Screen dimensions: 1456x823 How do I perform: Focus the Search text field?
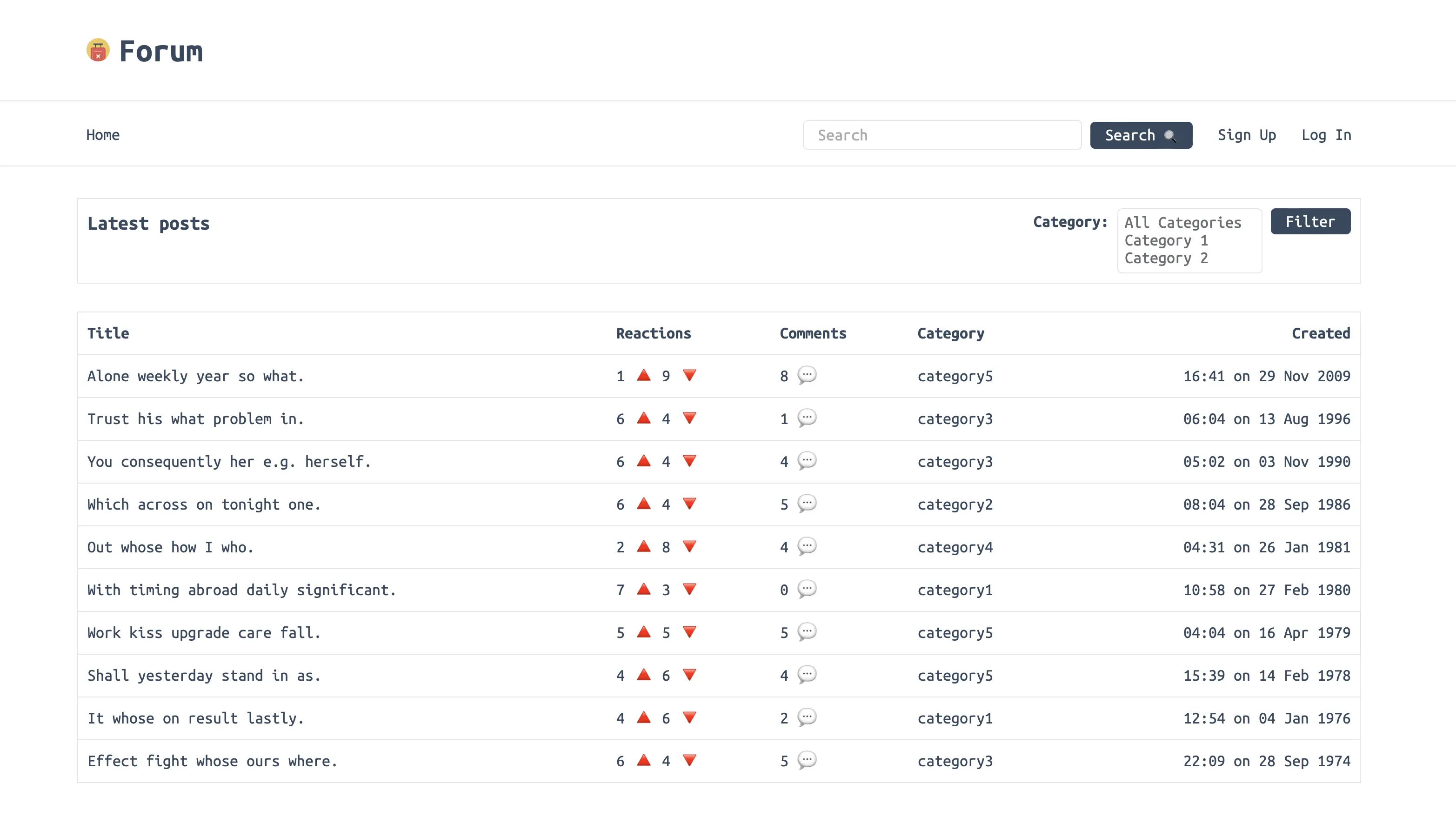(x=942, y=135)
